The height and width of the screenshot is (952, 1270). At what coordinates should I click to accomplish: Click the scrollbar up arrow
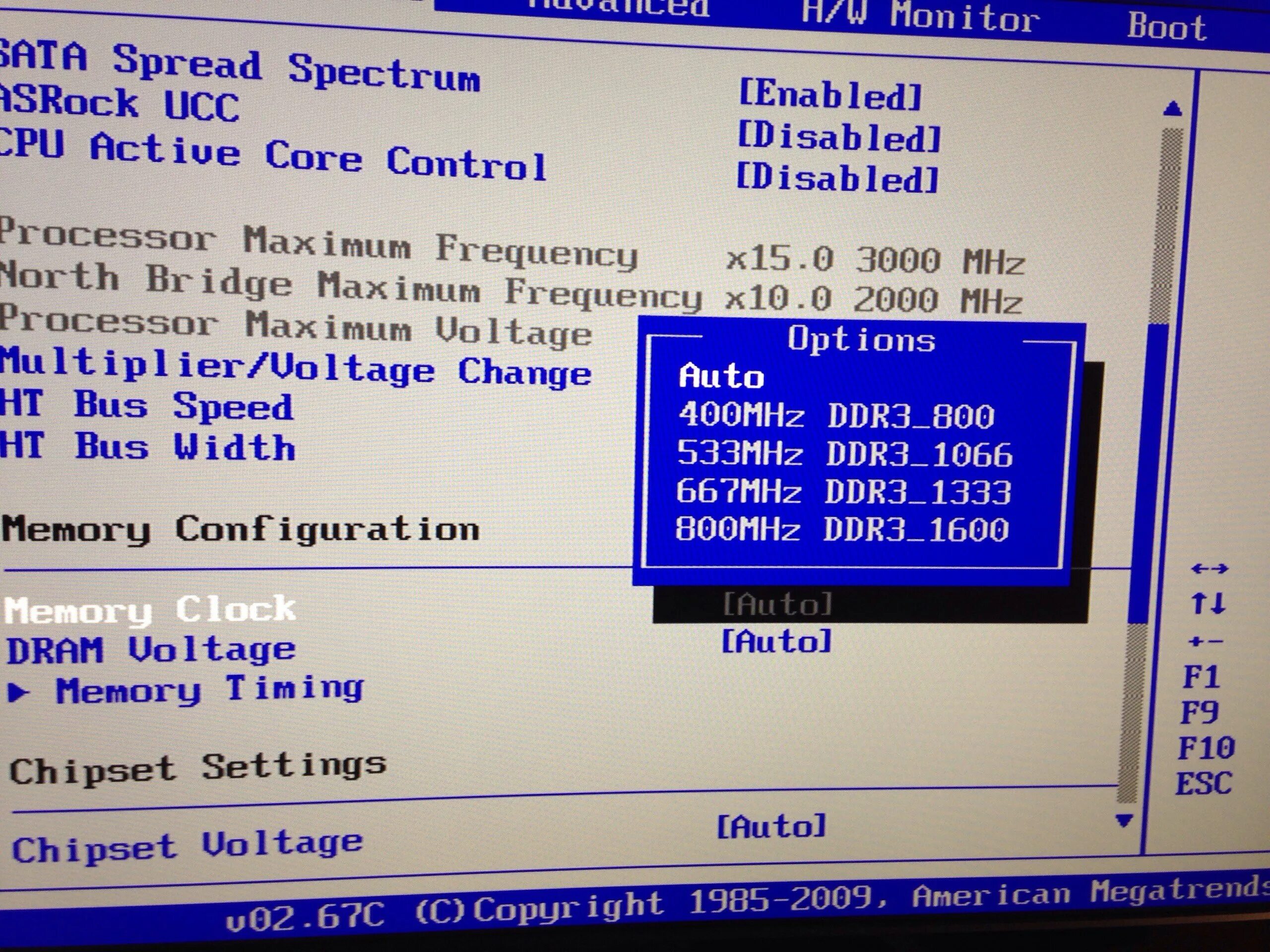pyautogui.click(x=1172, y=109)
